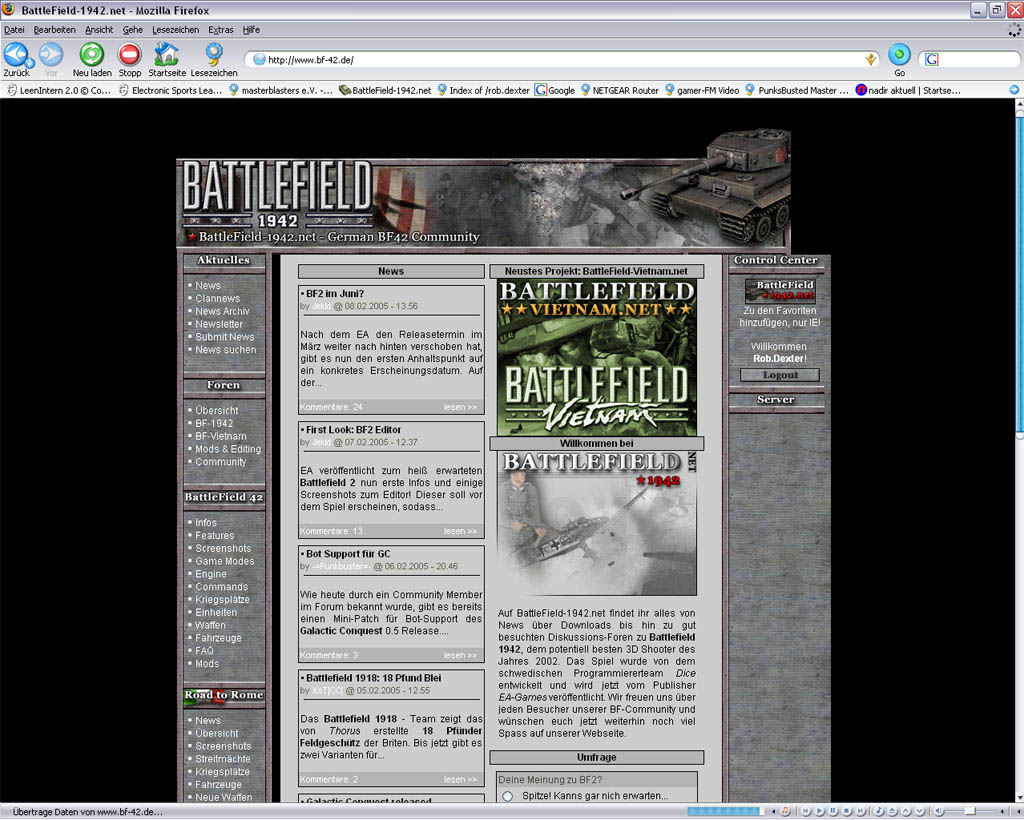Image resolution: width=1024 pixels, height=820 pixels.
Task: Open the Gehe menu
Action: pos(133,30)
